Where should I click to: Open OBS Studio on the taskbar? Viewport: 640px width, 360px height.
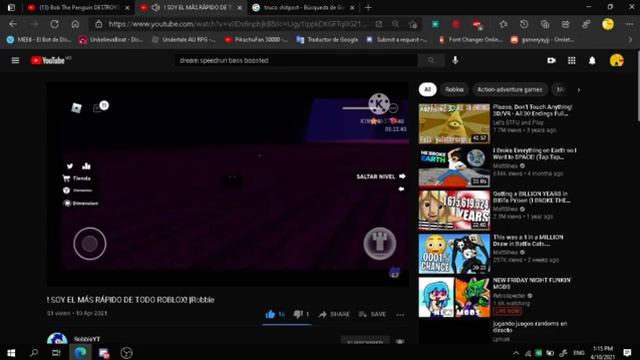click(x=127, y=353)
